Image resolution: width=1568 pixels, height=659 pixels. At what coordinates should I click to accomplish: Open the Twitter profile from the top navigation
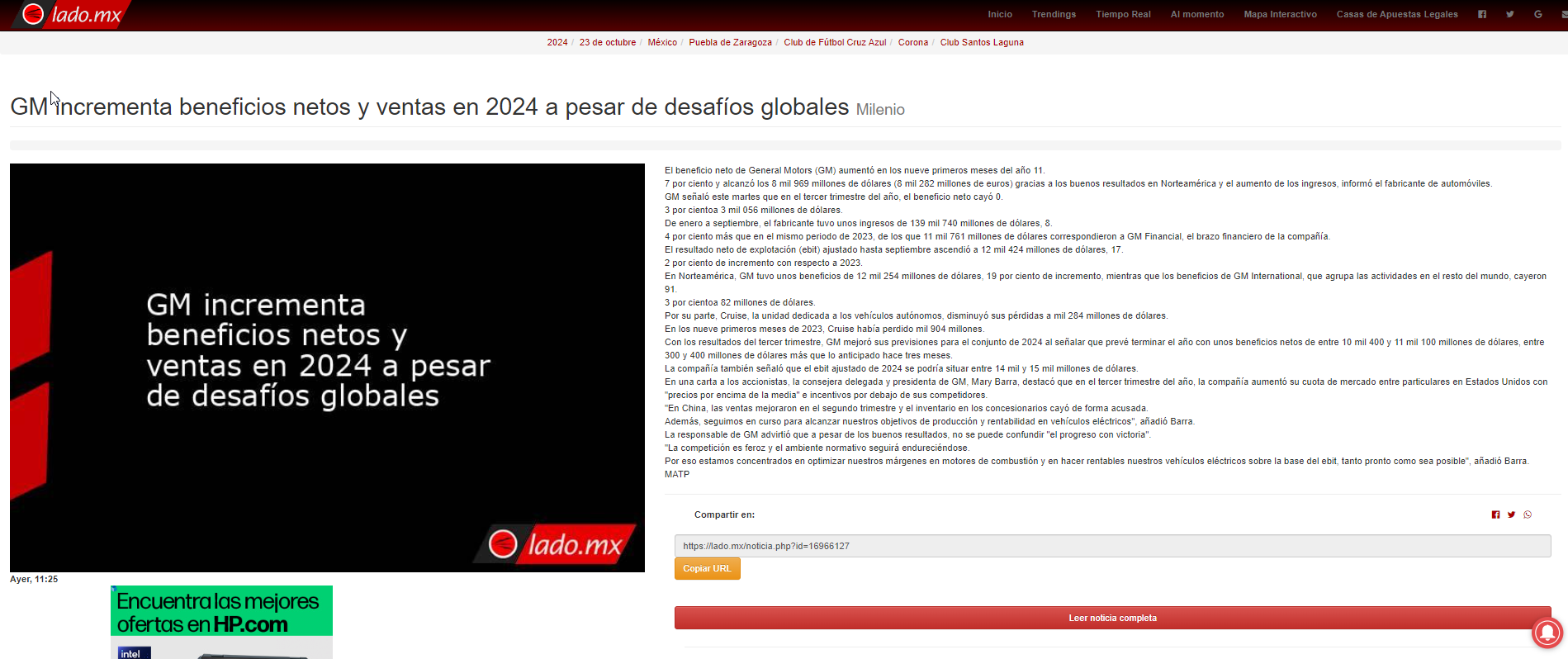(1510, 14)
